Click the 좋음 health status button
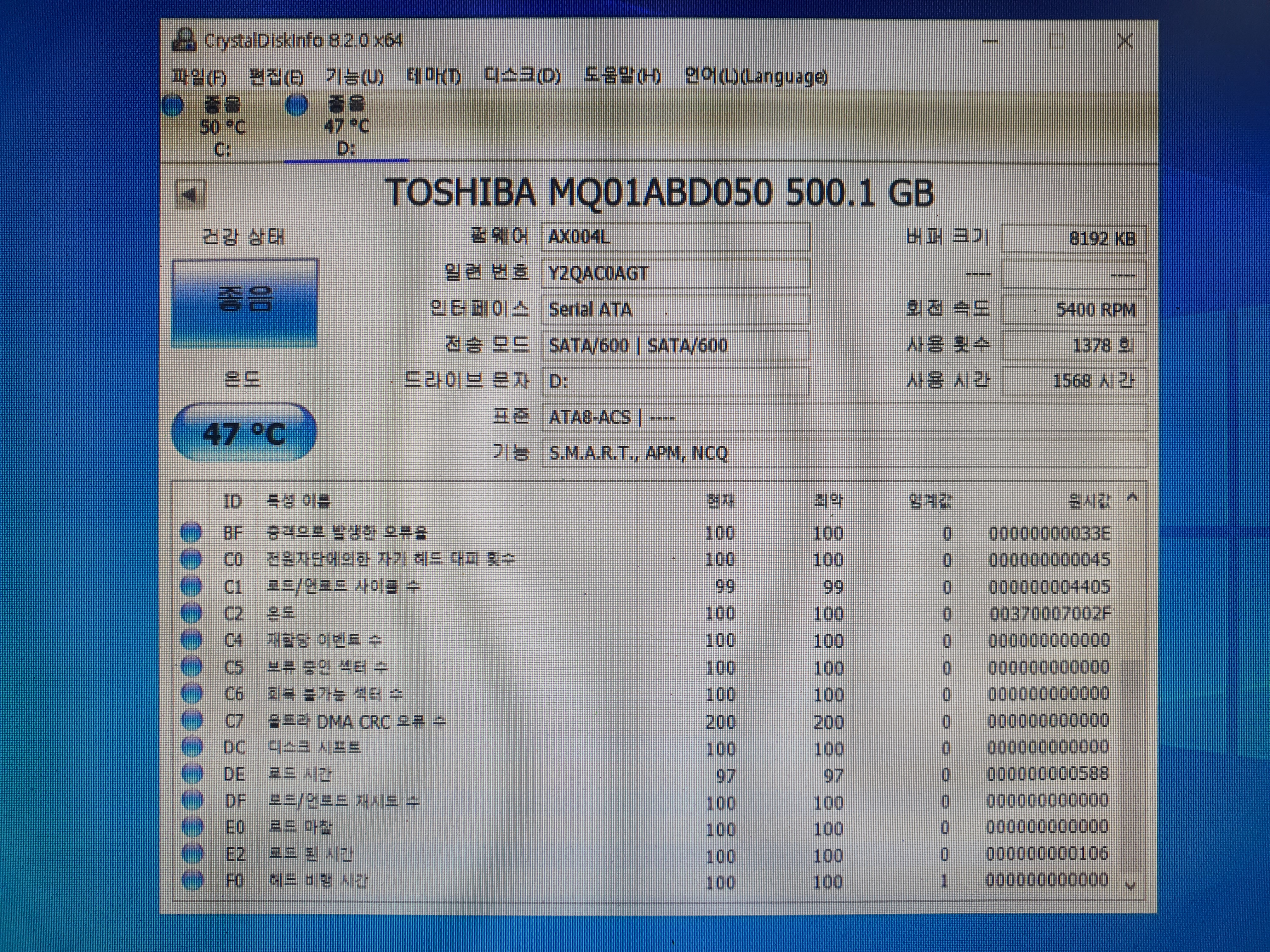 coord(244,303)
